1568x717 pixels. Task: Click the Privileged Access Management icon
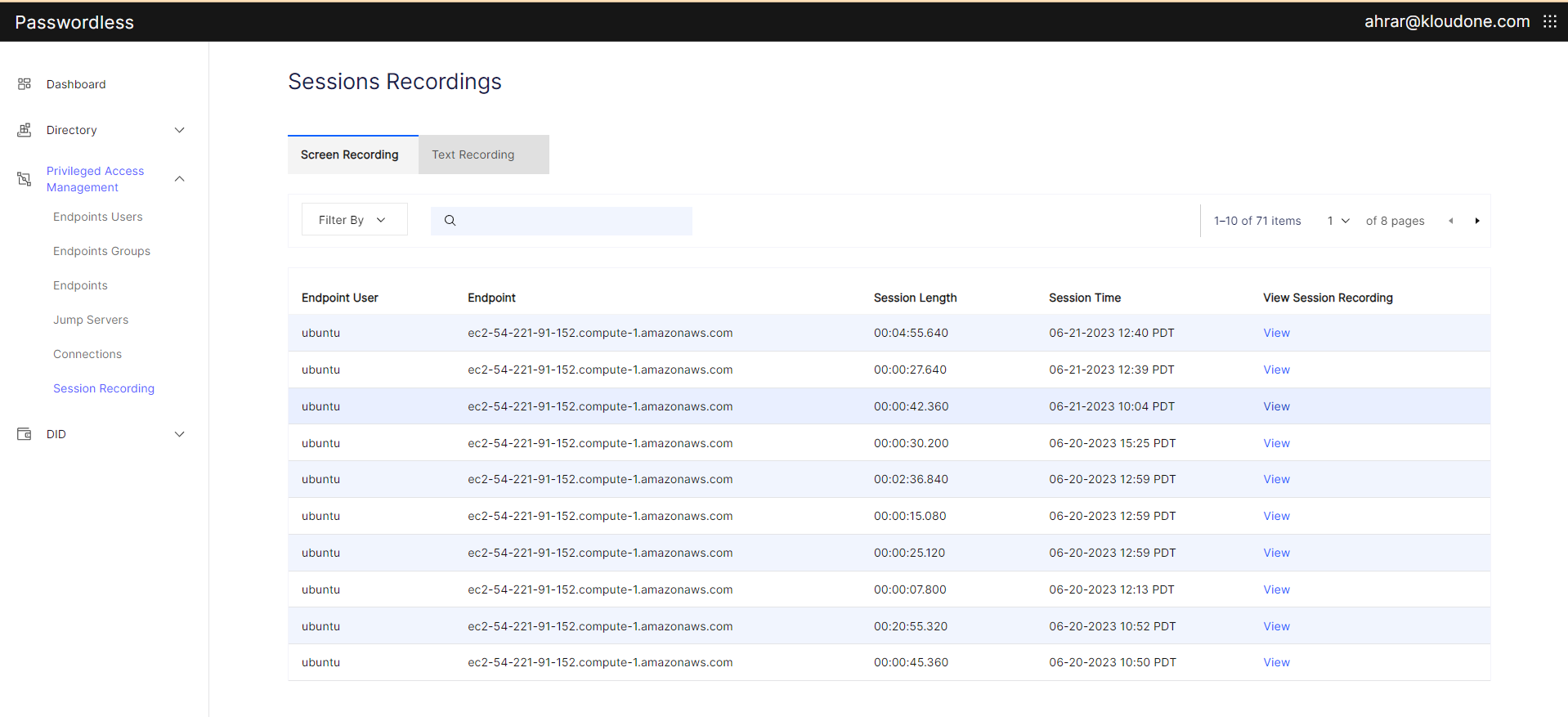[x=25, y=179]
